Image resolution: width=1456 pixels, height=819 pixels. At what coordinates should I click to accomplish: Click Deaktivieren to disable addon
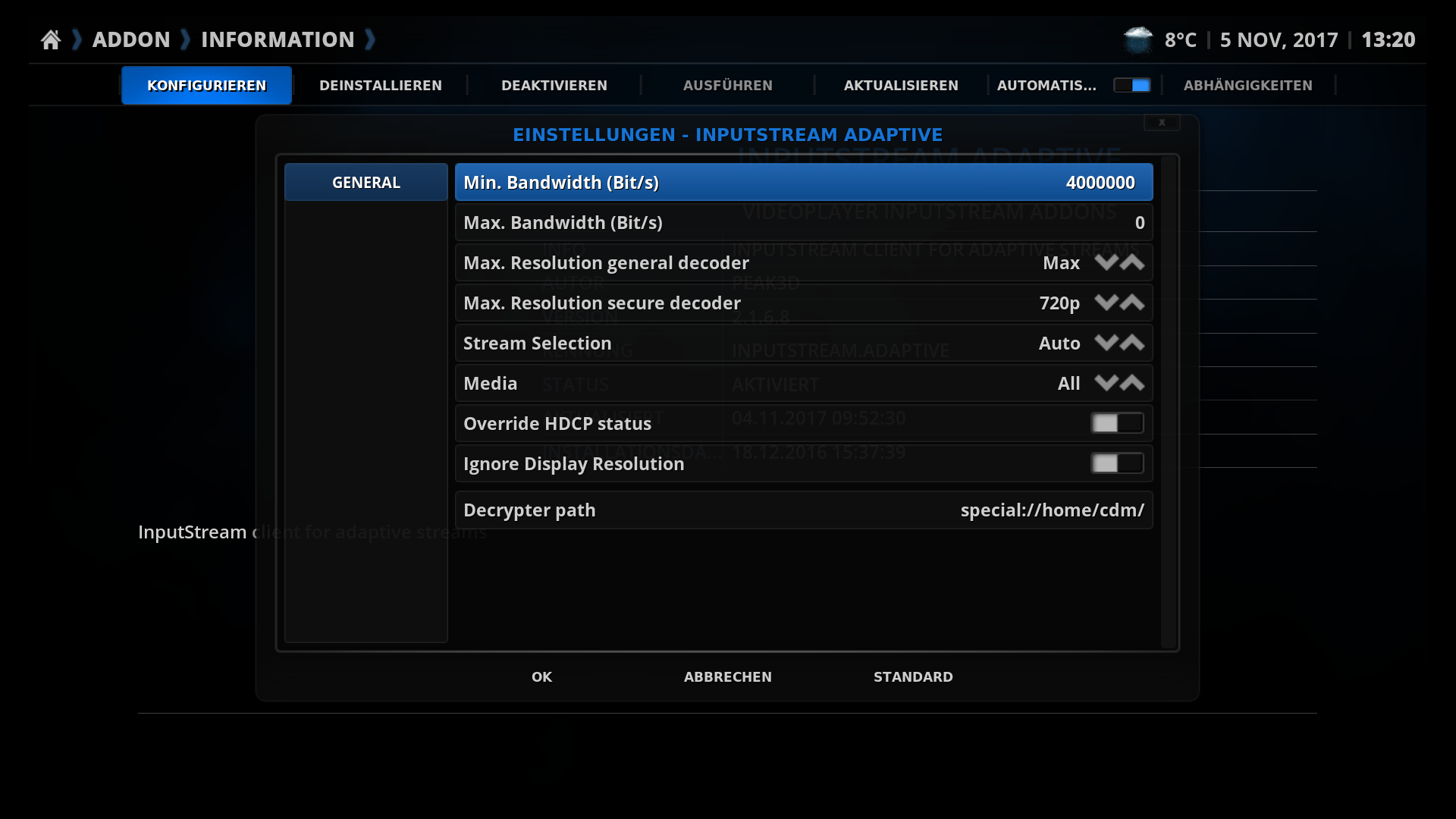(554, 85)
